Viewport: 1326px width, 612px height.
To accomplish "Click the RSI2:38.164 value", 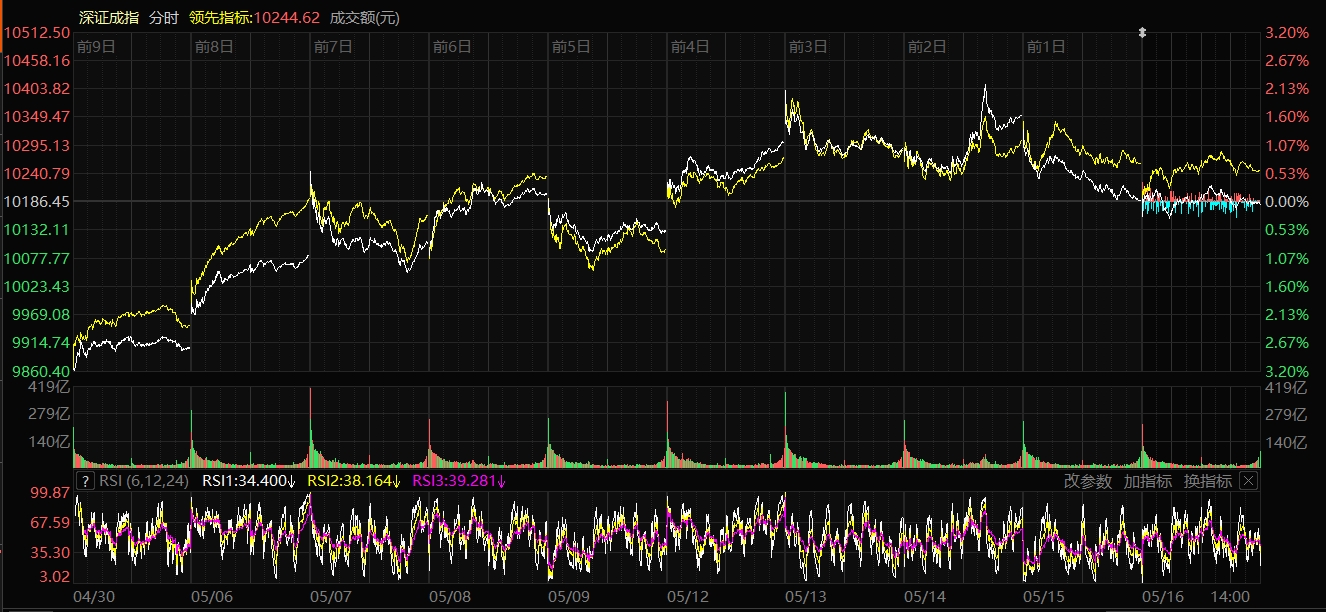I will click(354, 481).
